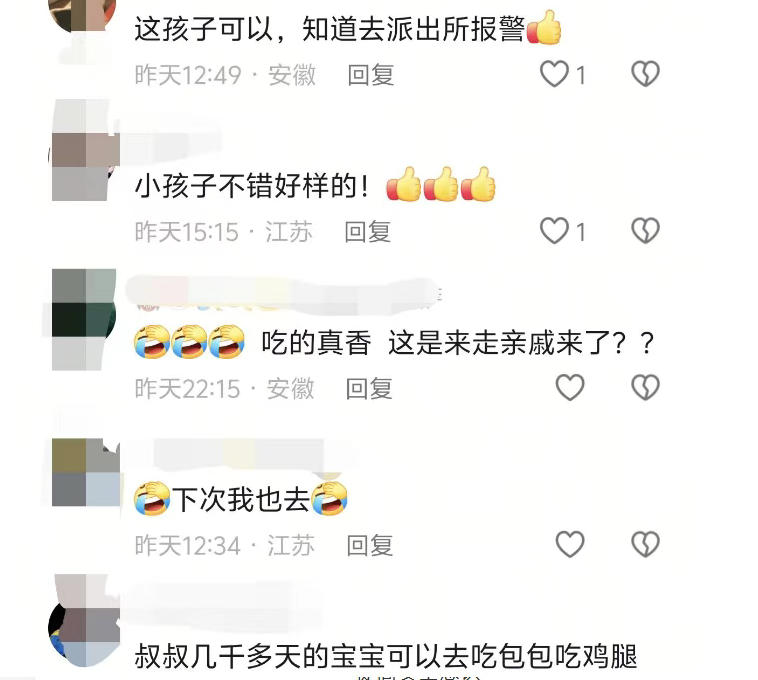
Task: Reply to the 昨天12:49 安徽 comment
Action: [x=371, y=75]
